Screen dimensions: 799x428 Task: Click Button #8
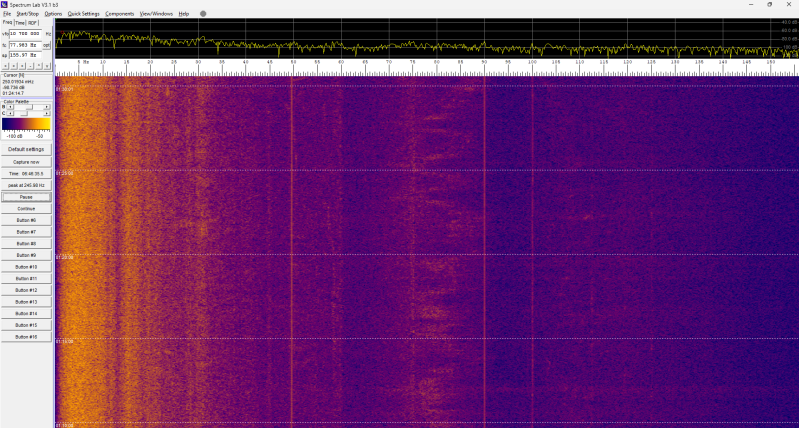pos(26,244)
